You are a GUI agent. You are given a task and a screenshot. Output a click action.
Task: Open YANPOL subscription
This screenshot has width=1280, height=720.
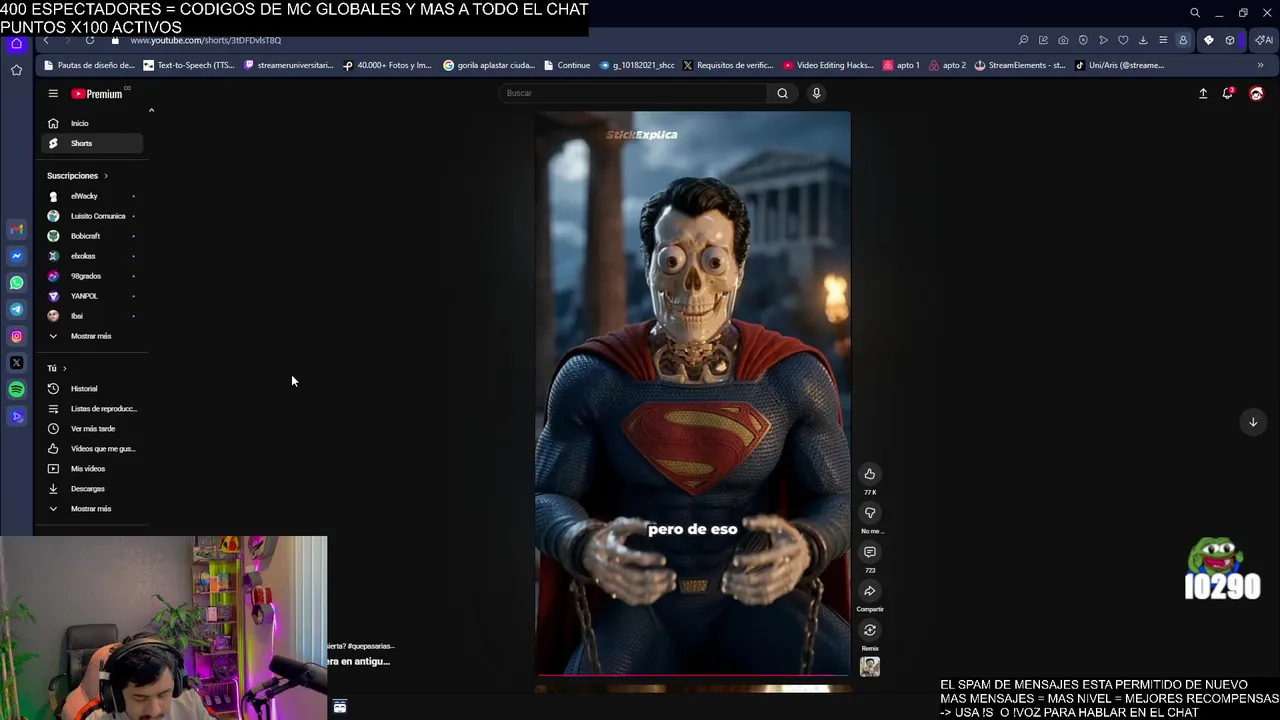(x=92, y=296)
